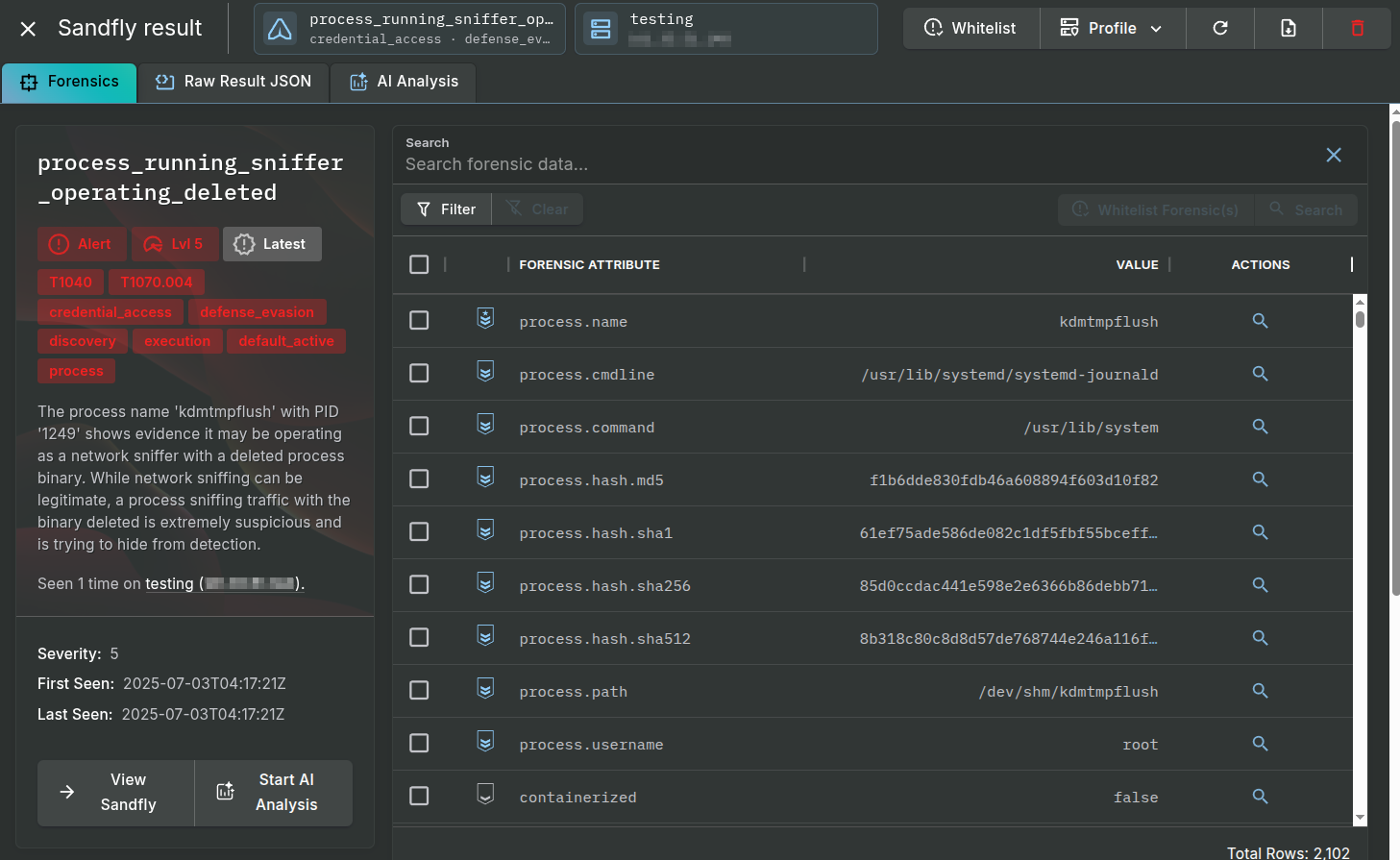
Task: Start AI Analysis
Action: 274,793
